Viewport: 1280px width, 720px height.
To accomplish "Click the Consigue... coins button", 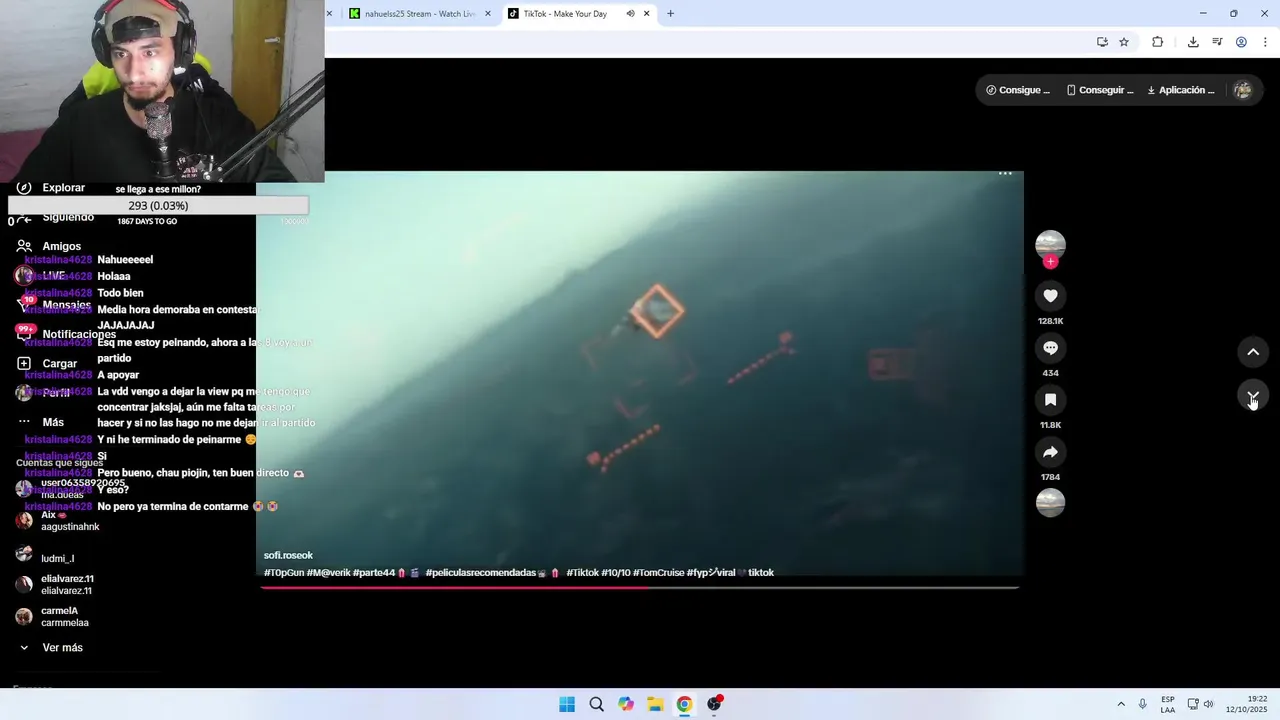I will pos(1018,90).
